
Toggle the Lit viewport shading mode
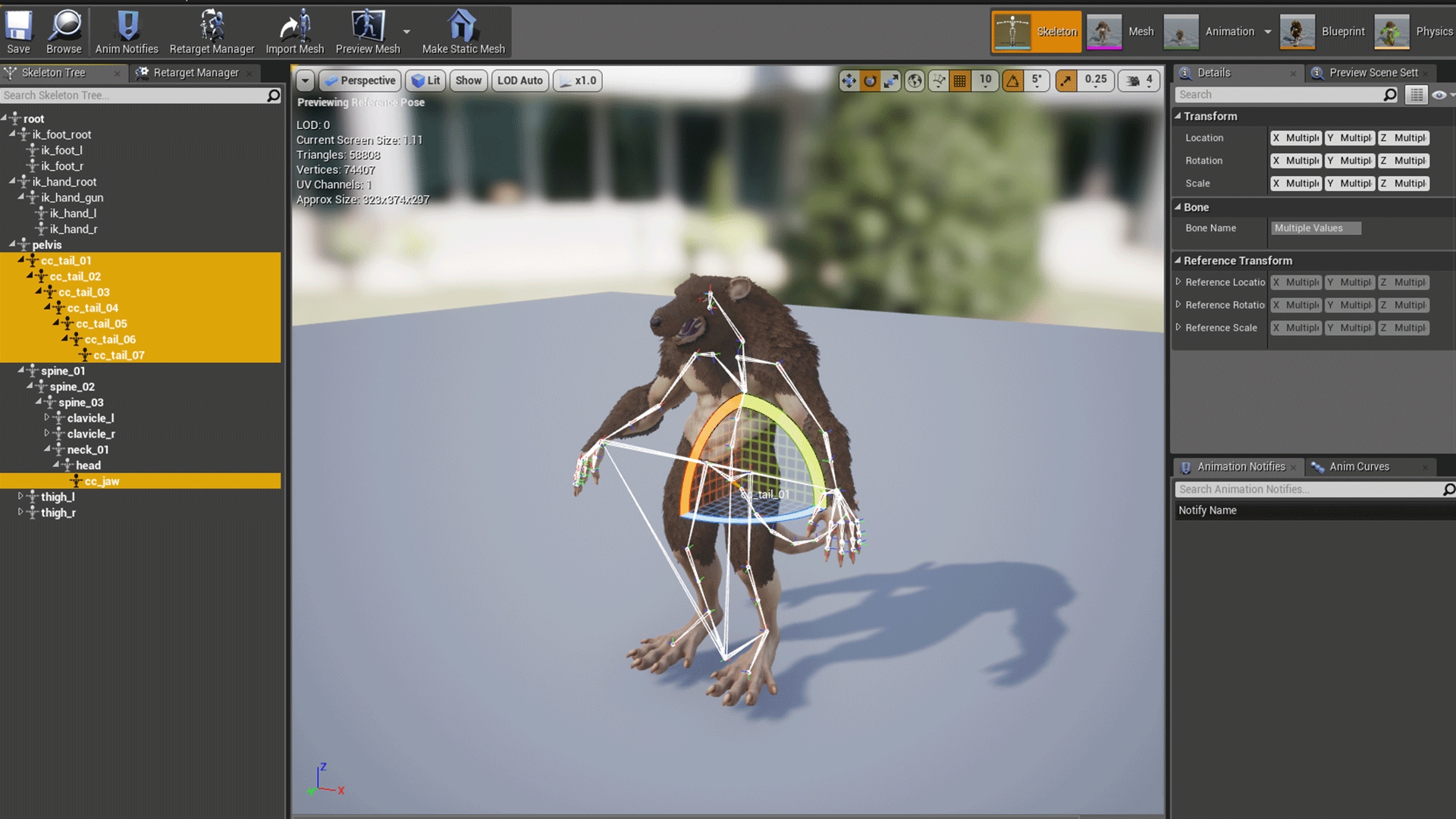pos(427,80)
